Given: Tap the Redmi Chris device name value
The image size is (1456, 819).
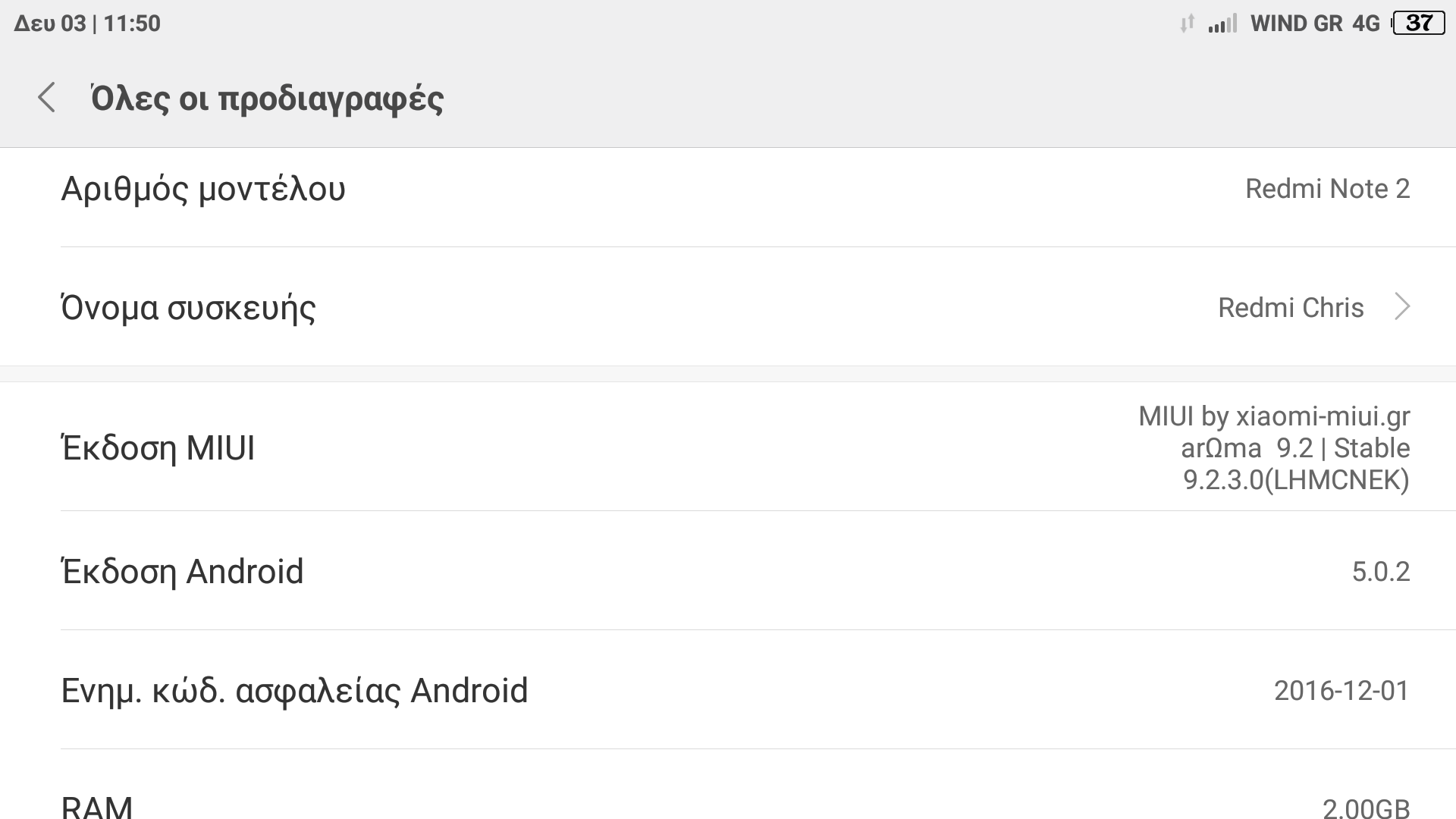Looking at the screenshot, I should point(1291,308).
